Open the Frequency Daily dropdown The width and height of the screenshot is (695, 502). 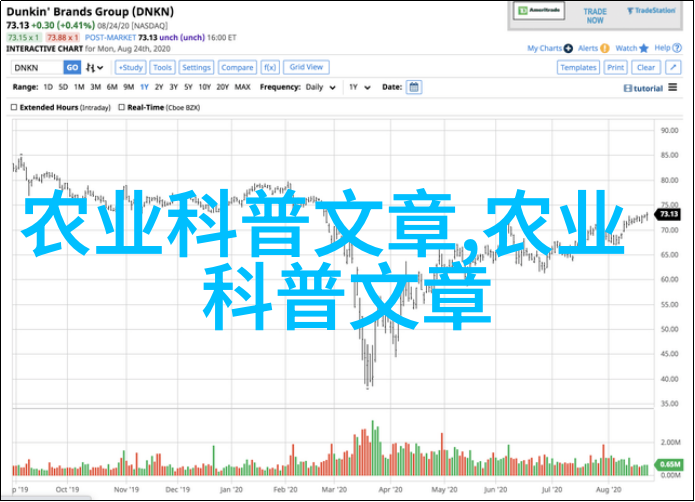pyautogui.click(x=320, y=87)
